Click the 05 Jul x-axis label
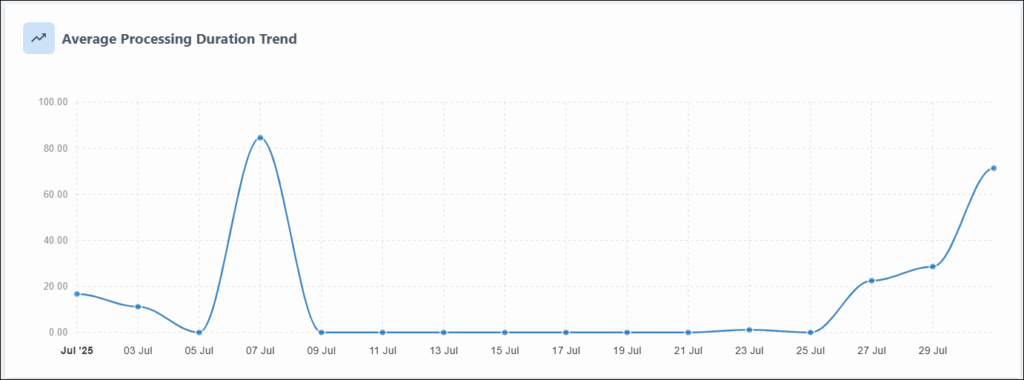Screen dimensions: 1024x380 (199, 351)
